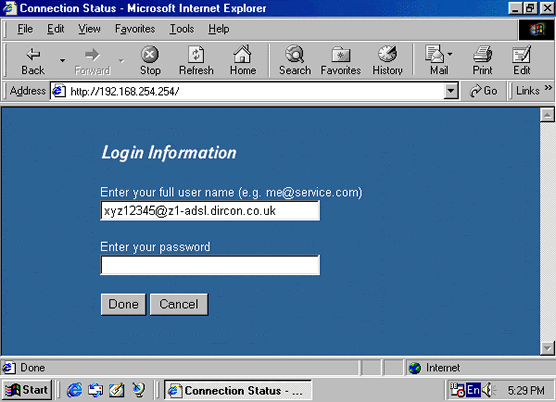Click the volume speaker tray icon
This screenshot has height=402, width=556.
pos(489,390)
